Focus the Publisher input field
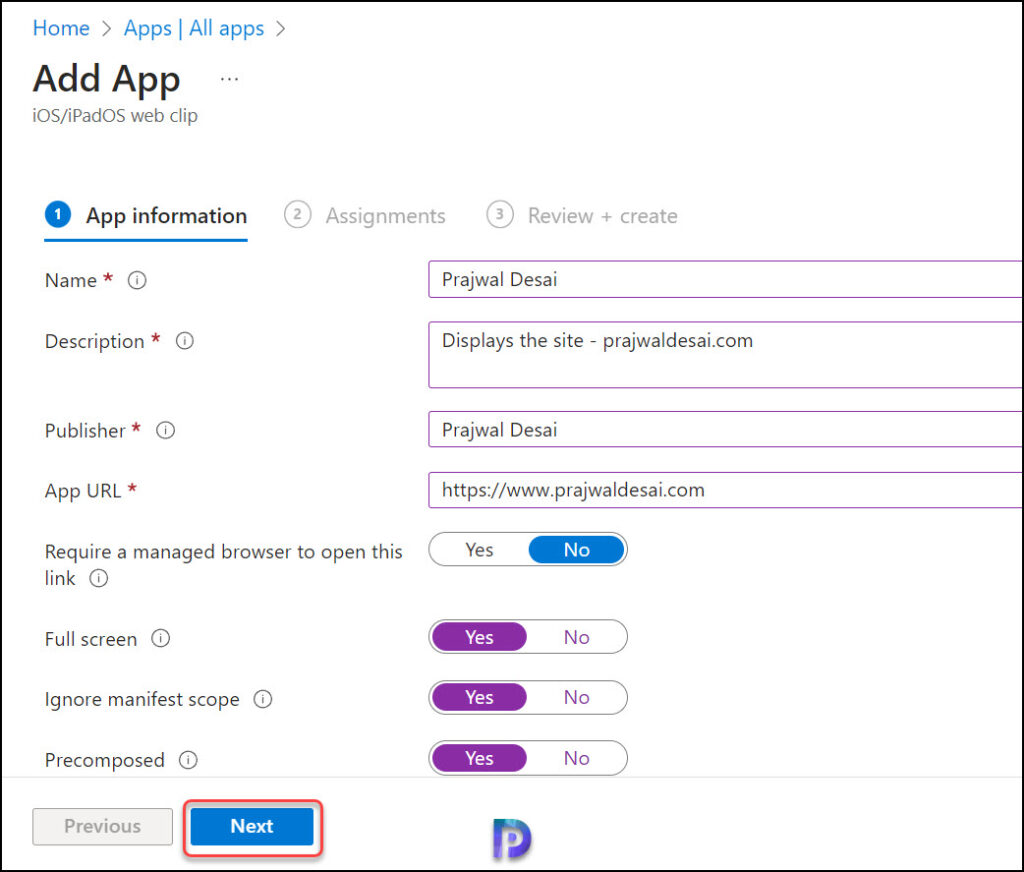The image size is (1024, 872). [x=725, y=430]
